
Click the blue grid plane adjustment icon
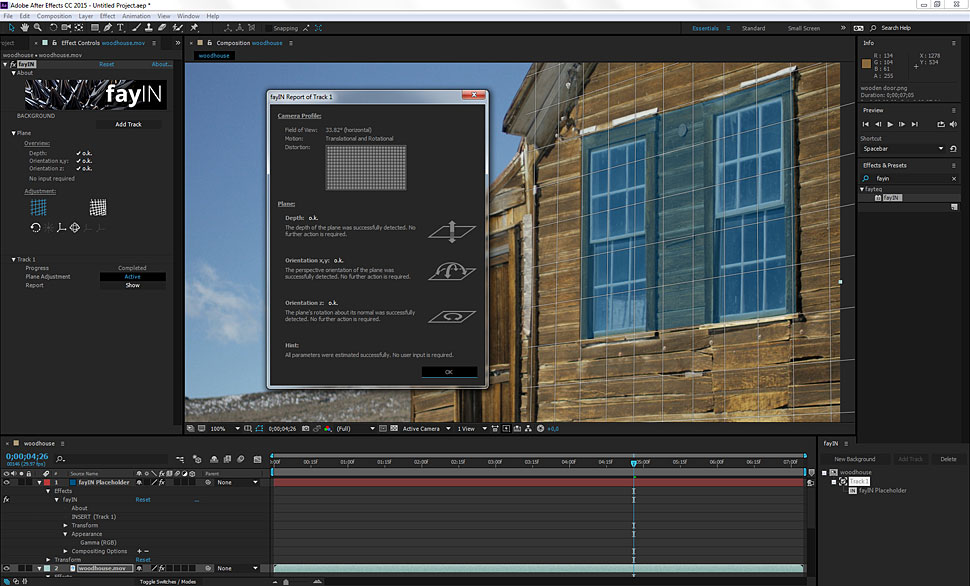pos(38,207)
